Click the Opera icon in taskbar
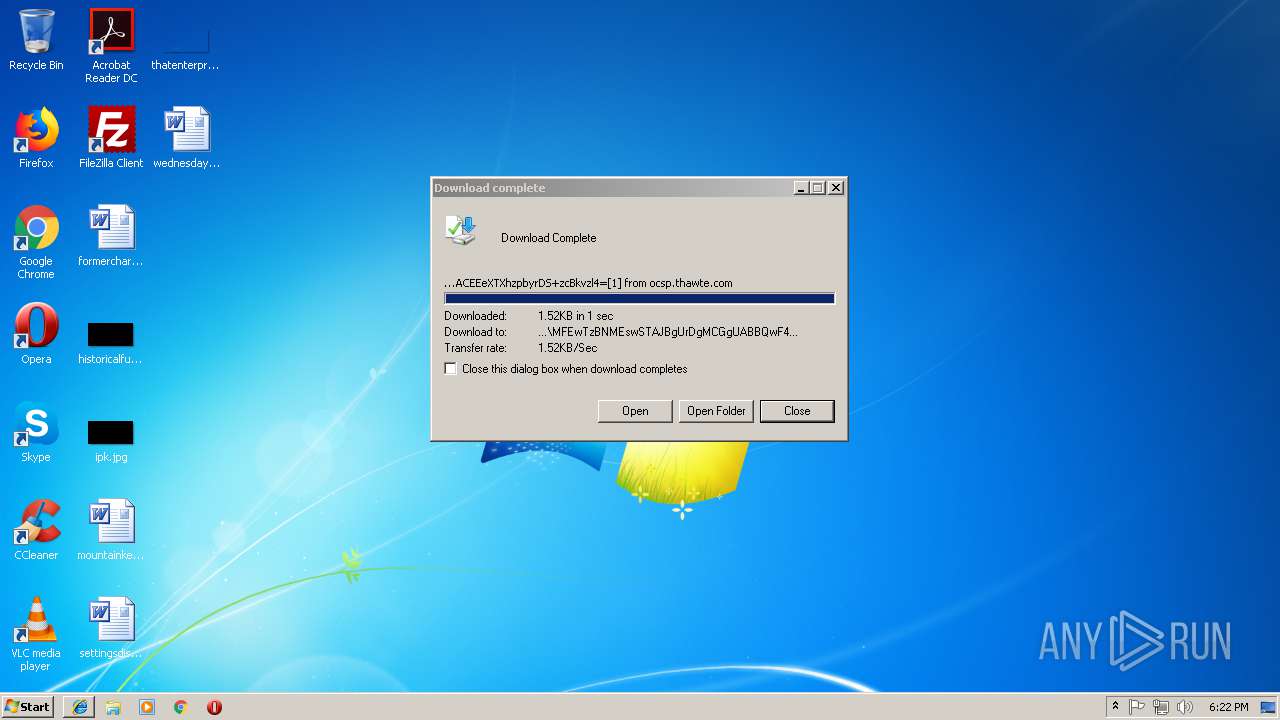 point(214,707)
